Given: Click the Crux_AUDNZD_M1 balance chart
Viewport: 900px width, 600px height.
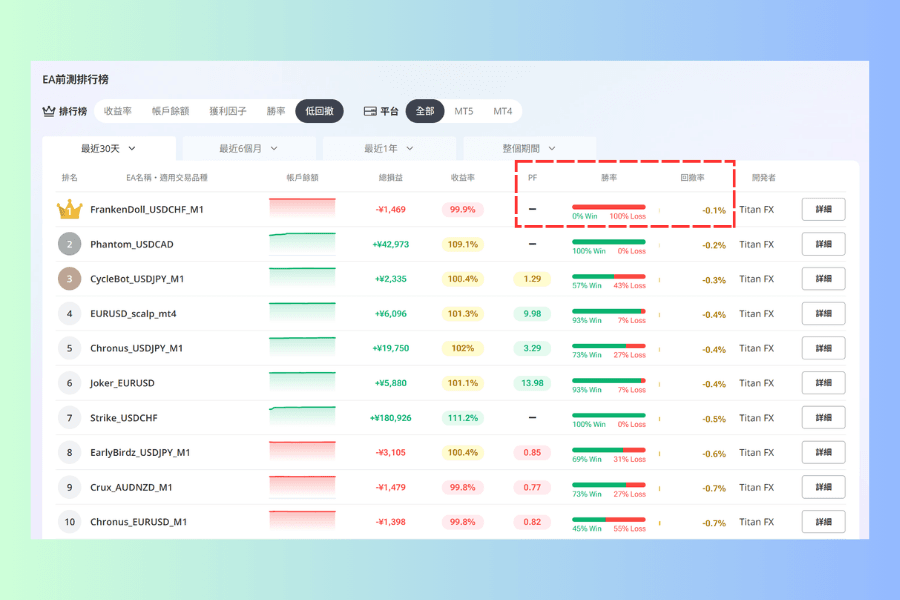Looking at the screenshot, I should (302, 486).
